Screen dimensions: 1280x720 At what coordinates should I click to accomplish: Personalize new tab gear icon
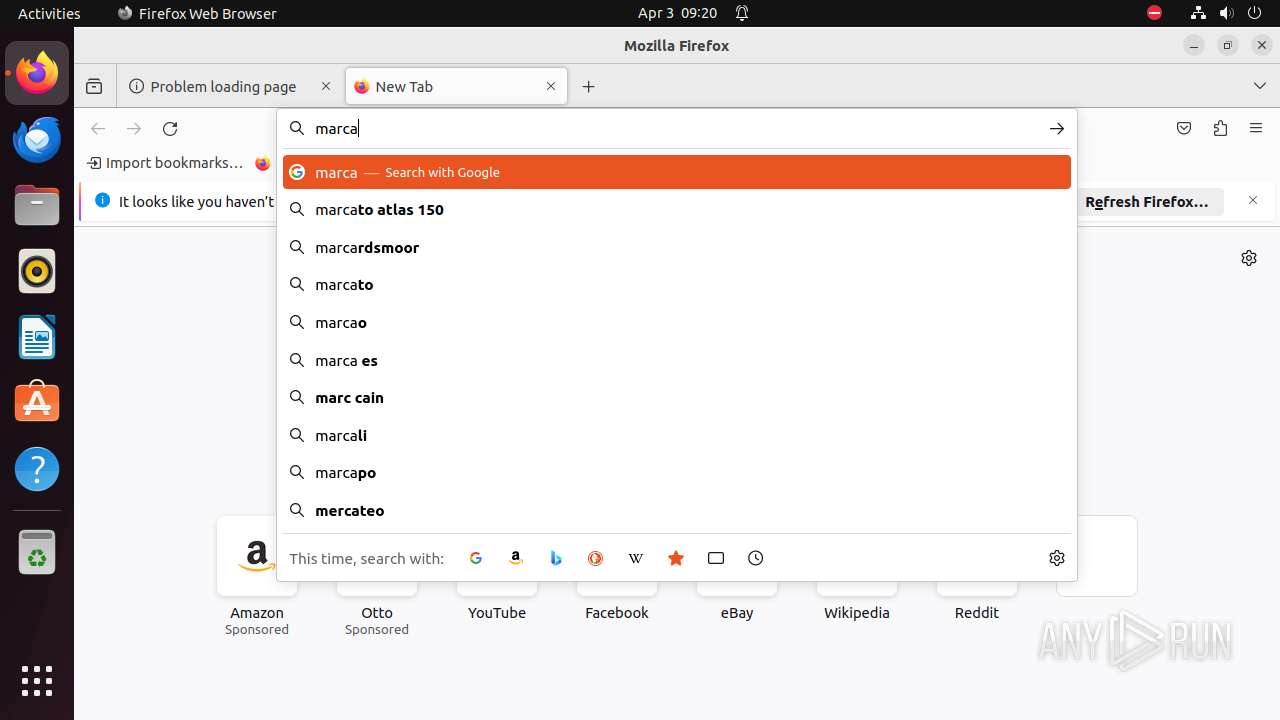coord(1249,258)
